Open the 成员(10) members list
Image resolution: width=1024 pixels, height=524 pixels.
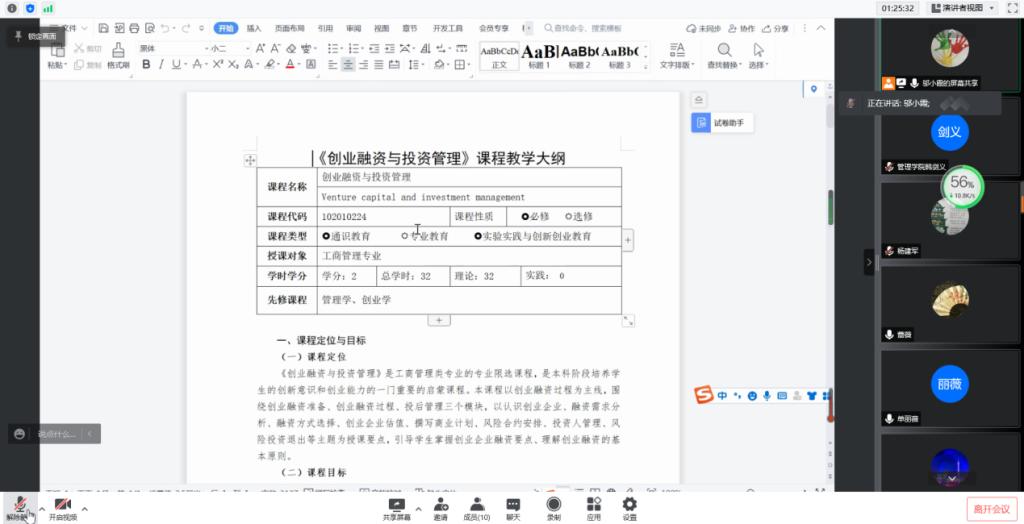(477, 506)
